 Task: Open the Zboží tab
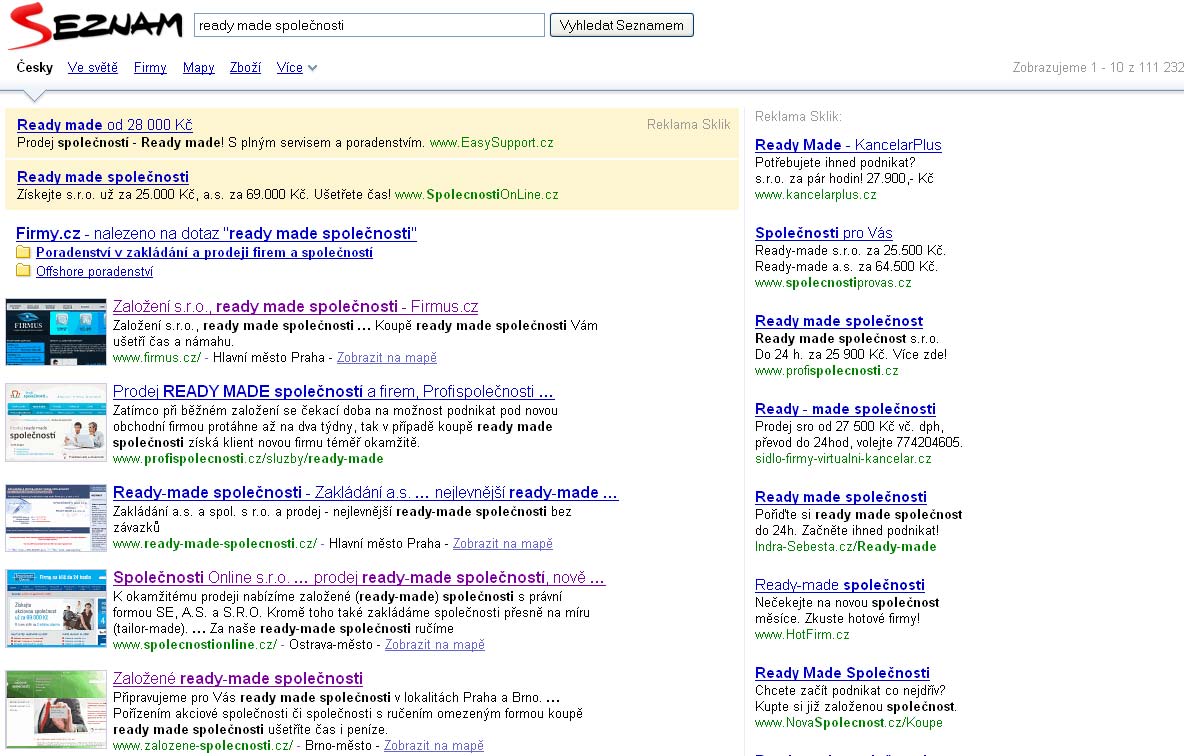click(x=245, y=67)
